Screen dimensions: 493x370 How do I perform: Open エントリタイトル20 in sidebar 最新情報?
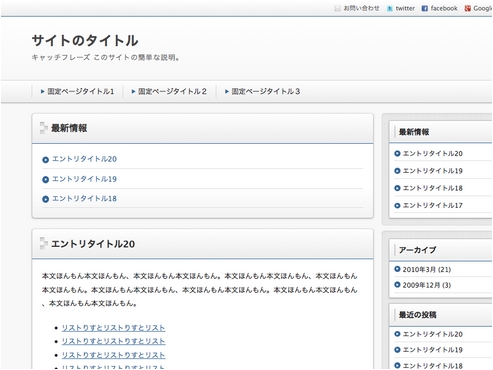click(x=433, y=154)
